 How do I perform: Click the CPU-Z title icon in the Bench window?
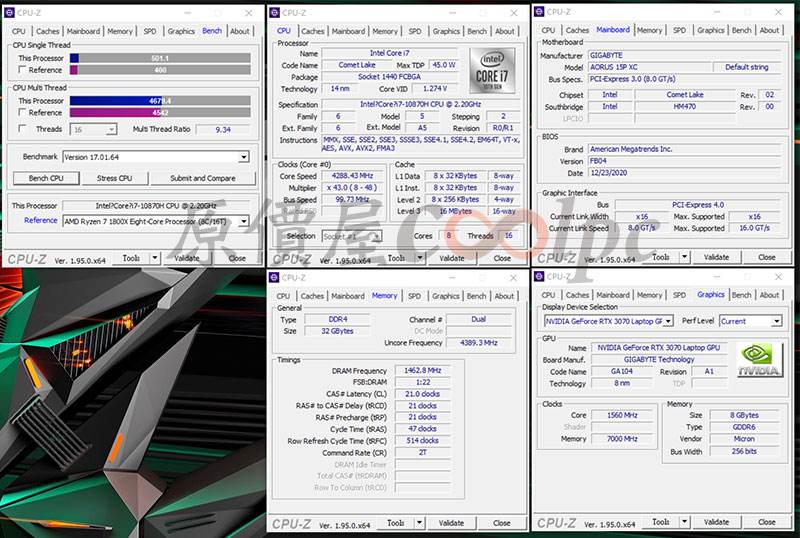[9, 13]
